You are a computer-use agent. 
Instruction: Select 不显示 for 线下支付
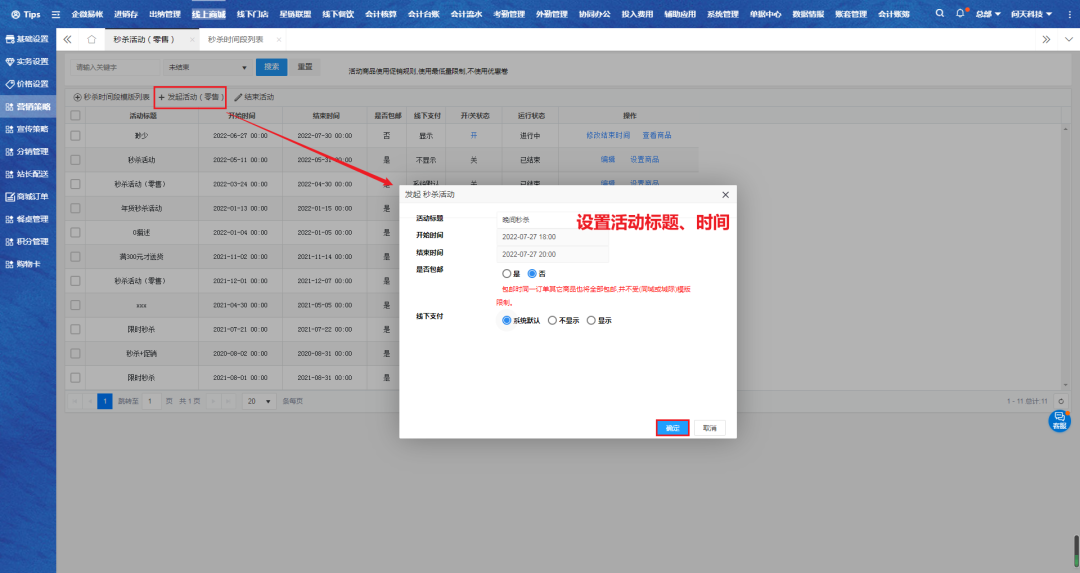[x=552, y=320]
